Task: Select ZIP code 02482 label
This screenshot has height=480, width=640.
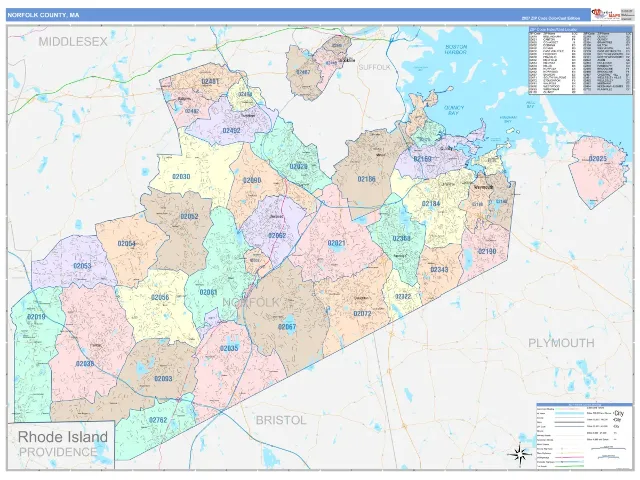Action: [x=192, y=111]
